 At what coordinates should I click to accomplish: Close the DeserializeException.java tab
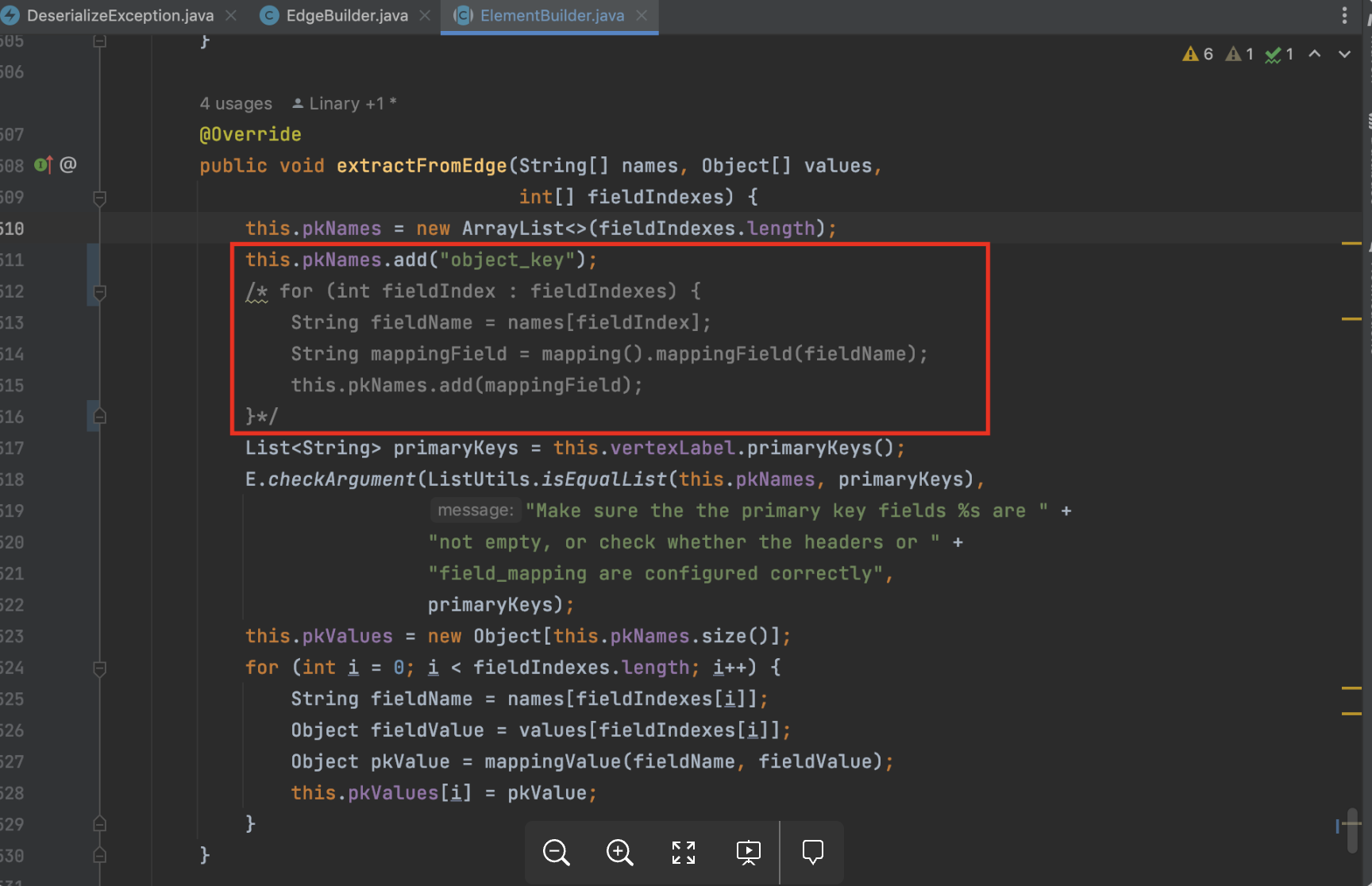pos(231,15)
